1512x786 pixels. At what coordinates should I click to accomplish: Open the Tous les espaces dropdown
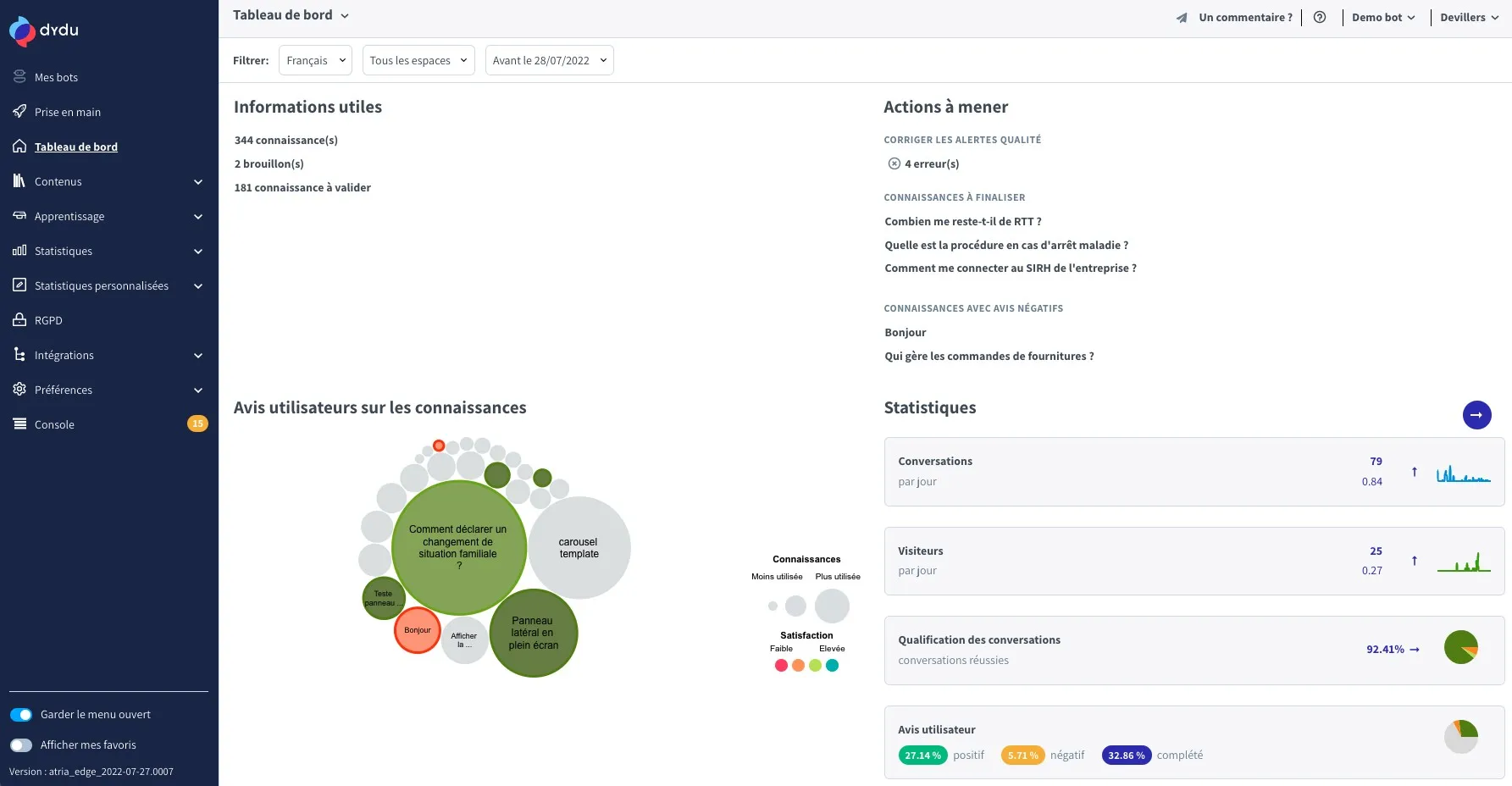(418, 60)
